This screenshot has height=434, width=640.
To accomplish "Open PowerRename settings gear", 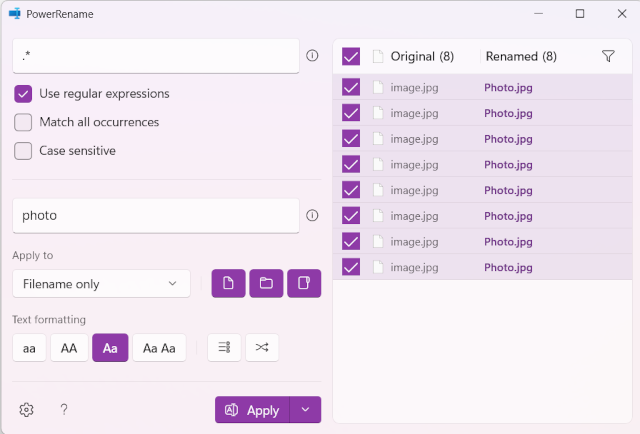I will (27, 410).
